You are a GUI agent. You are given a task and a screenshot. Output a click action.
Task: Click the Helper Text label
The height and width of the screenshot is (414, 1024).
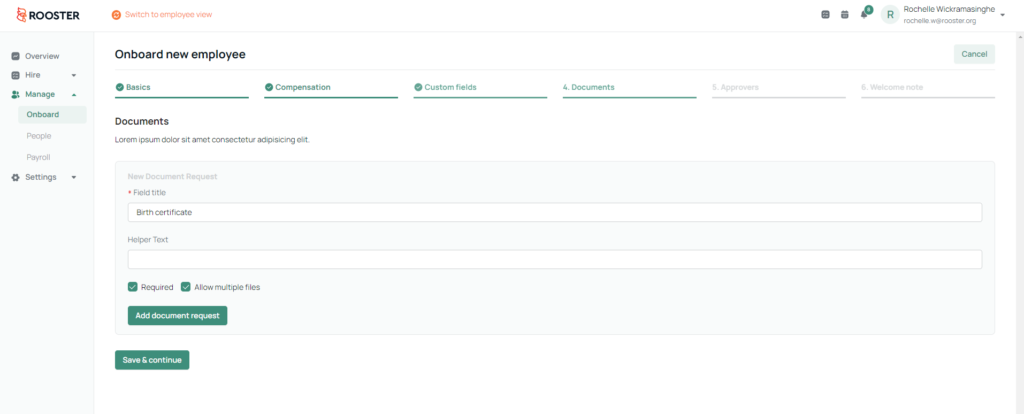148,240
